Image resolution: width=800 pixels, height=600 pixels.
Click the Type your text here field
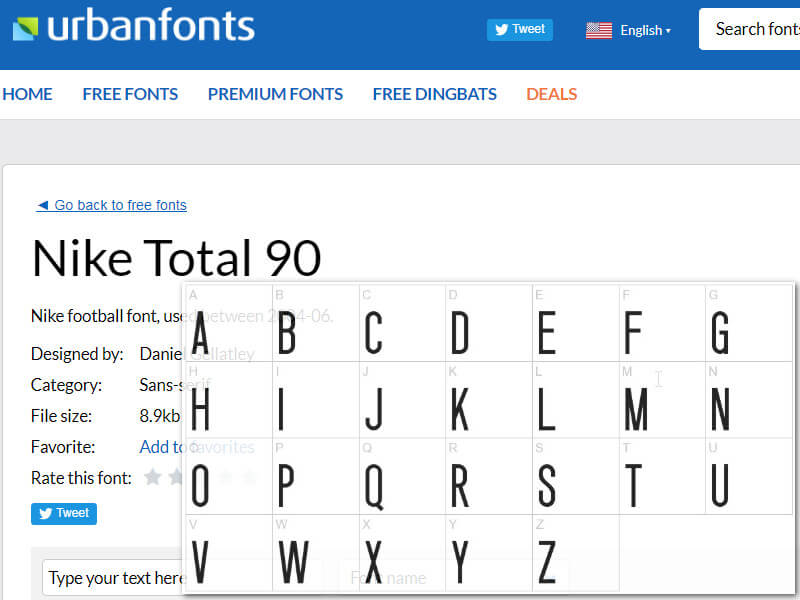coord(110,578)
